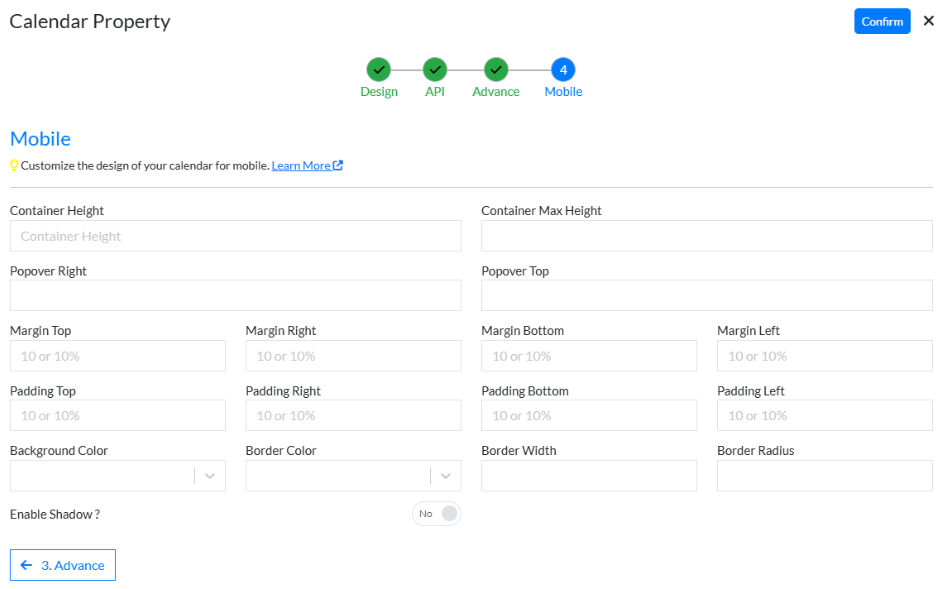Go back to 3. Advance step
The height and width of the screenshot is (589, 942).
(x=62, y=565)
